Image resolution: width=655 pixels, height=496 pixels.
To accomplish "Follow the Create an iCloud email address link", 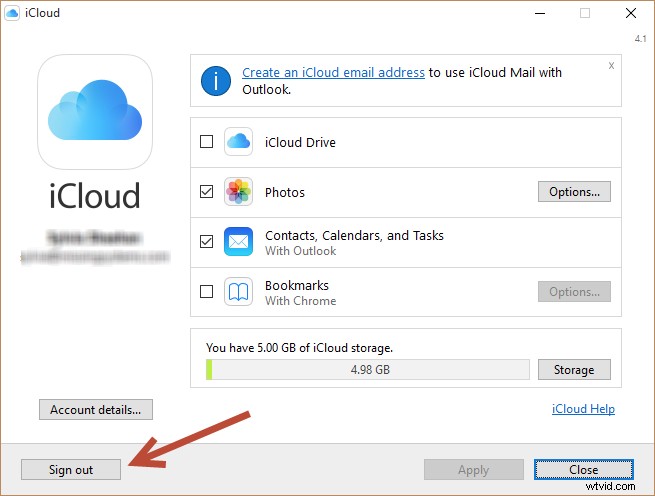I will (x=333, y=73).
